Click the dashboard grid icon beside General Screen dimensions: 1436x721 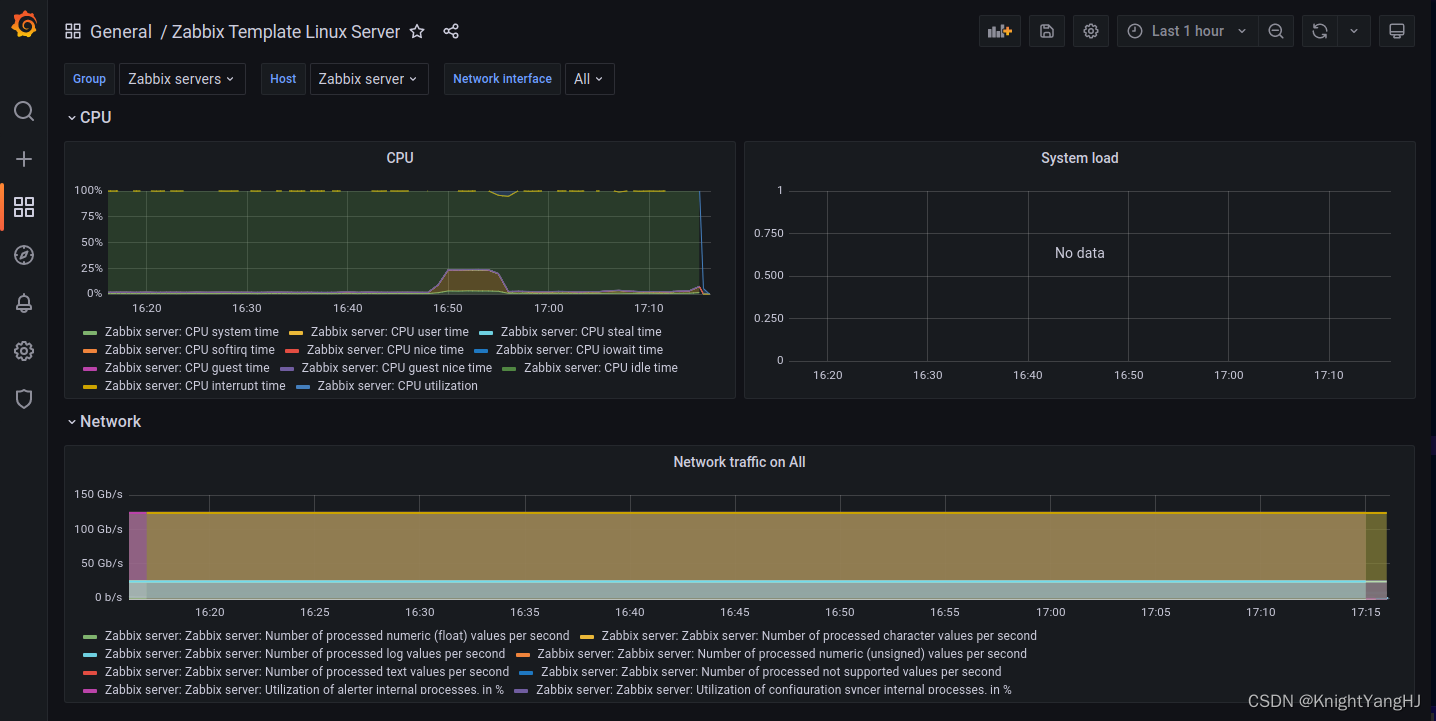[73, 31]
